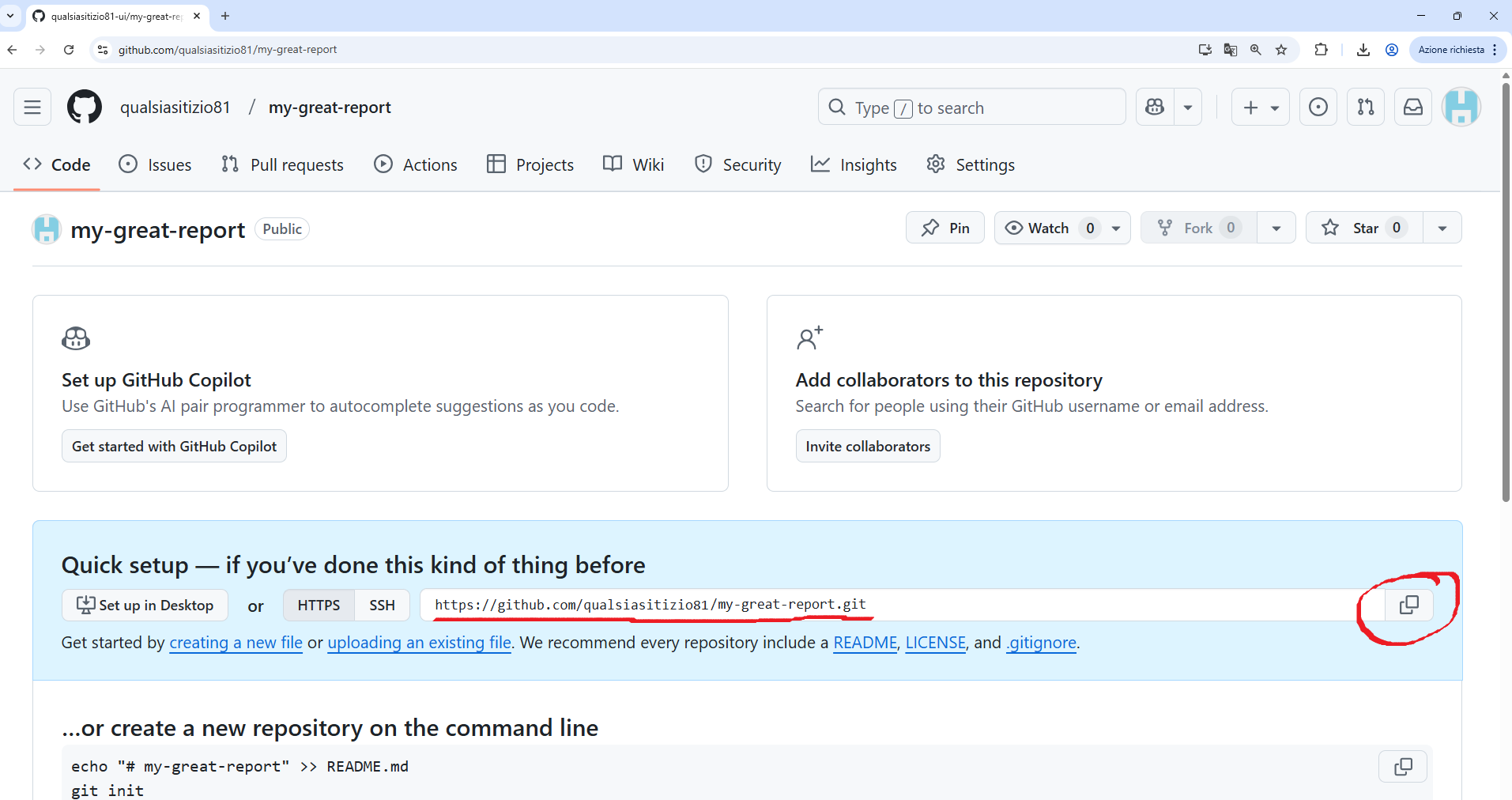Copy the command line setup snippet

1402,766
